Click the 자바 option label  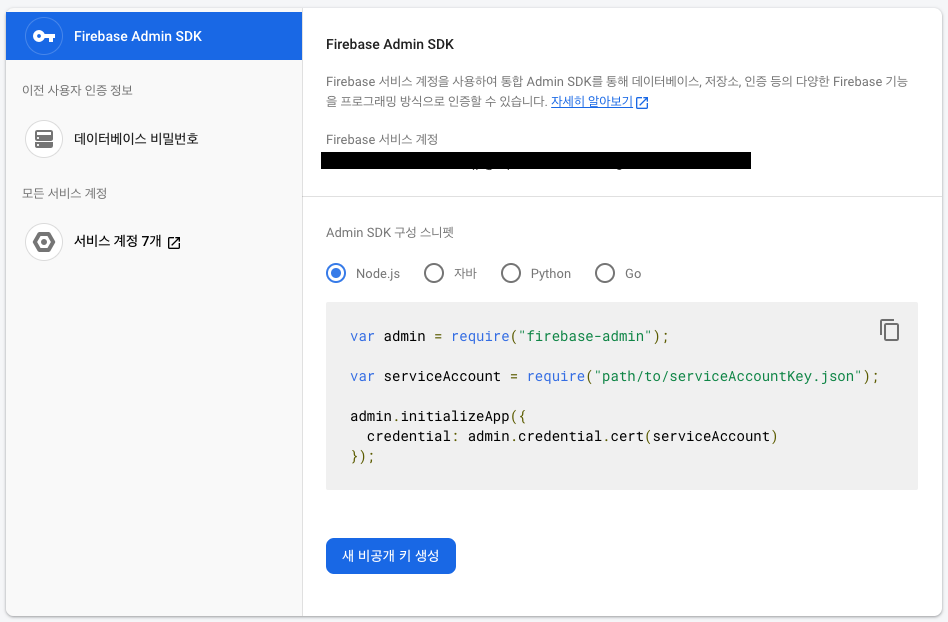pyautogui.click(x=466, y=273)
